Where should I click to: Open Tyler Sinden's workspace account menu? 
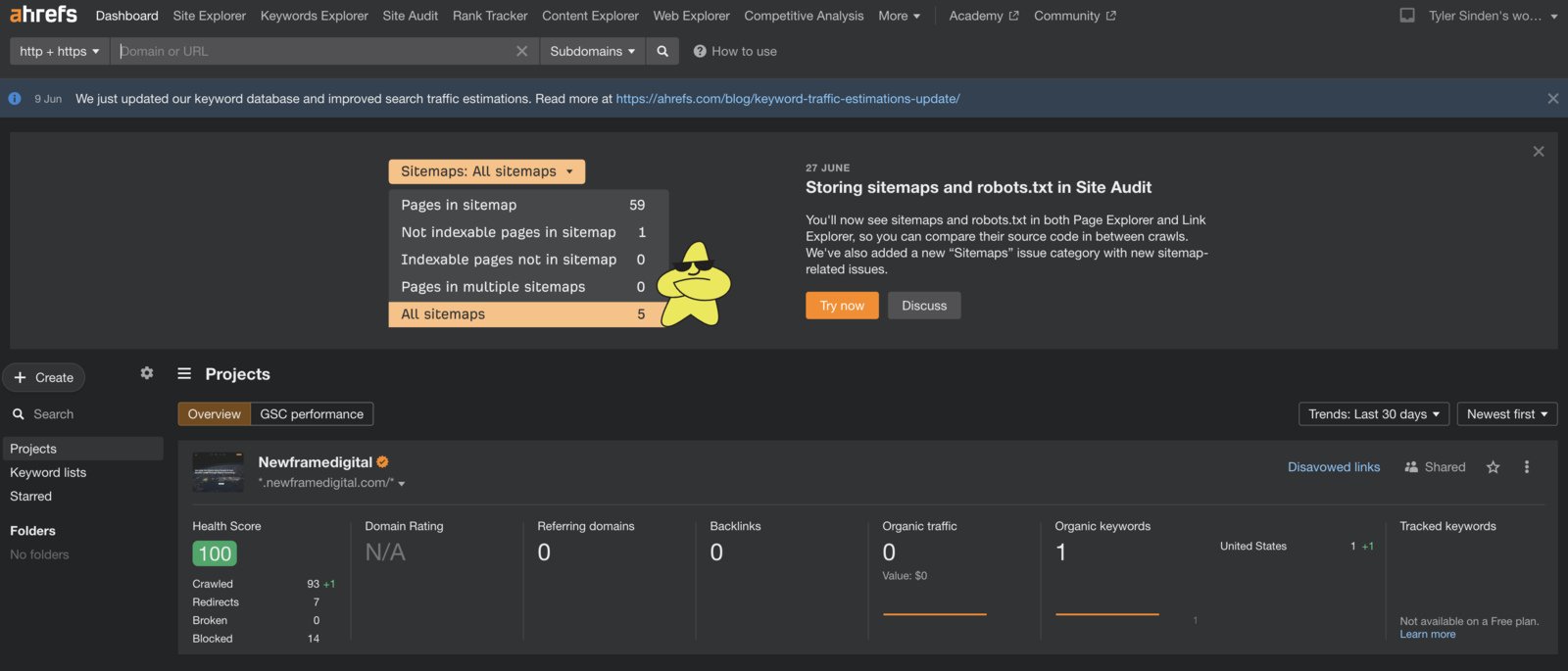(1493, 16)
